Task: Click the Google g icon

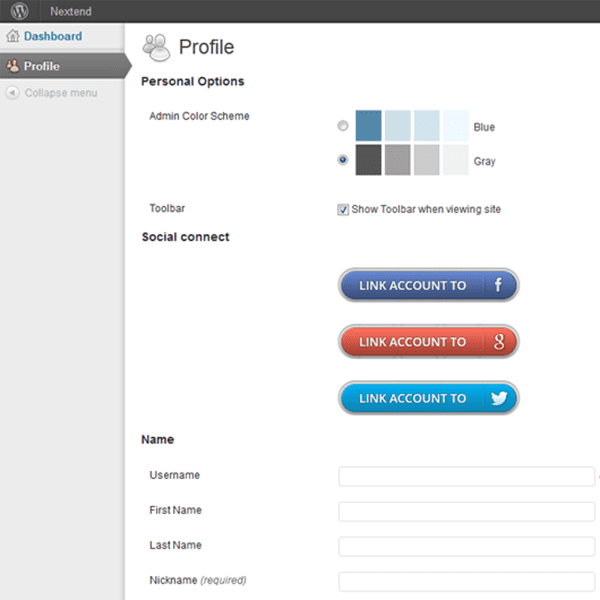Action: tap(499, 342)
